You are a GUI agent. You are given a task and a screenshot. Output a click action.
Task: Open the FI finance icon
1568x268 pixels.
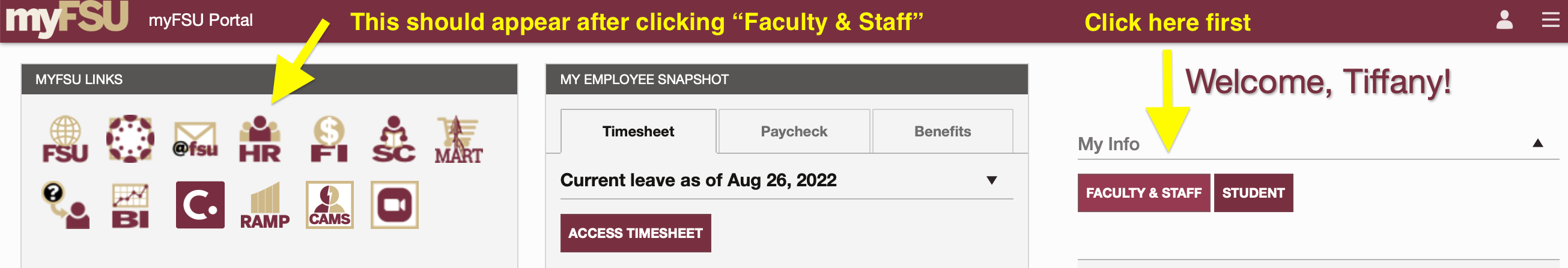click(x=329, y=139)
